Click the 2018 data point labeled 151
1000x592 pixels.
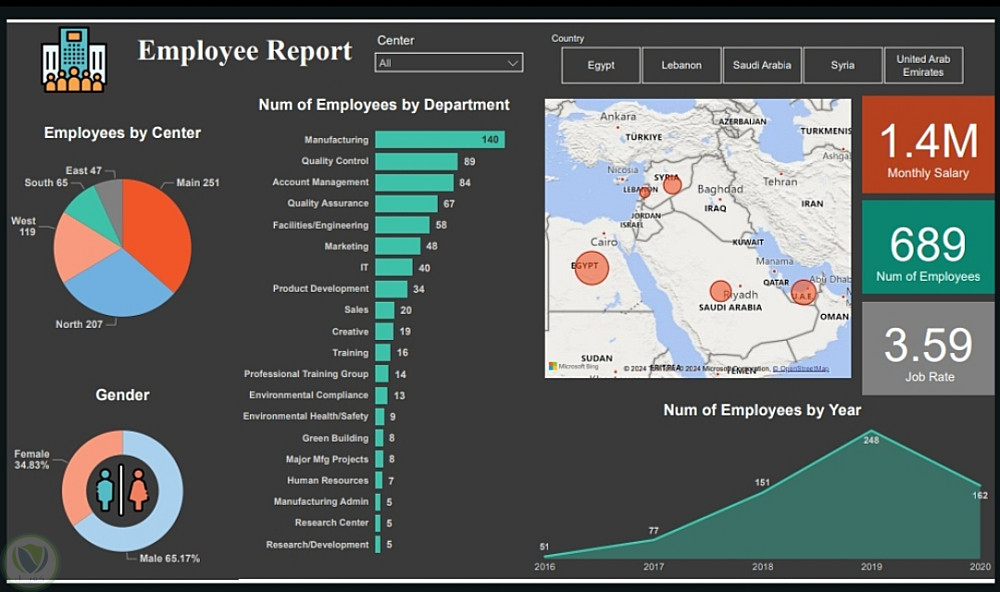click(x=762, y=491)
